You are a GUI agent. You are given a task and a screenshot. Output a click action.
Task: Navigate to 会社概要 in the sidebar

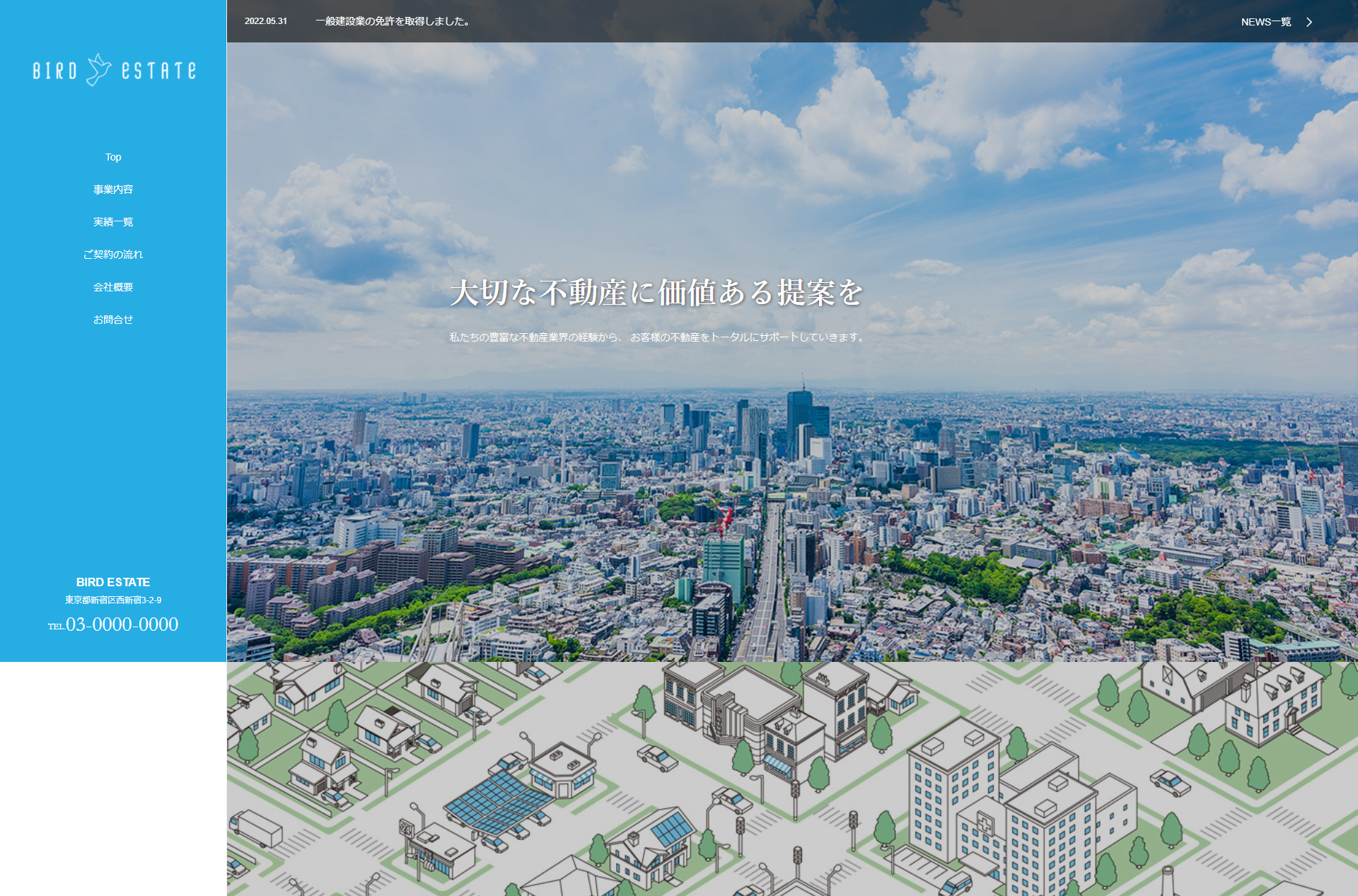[x=113, y=287]
